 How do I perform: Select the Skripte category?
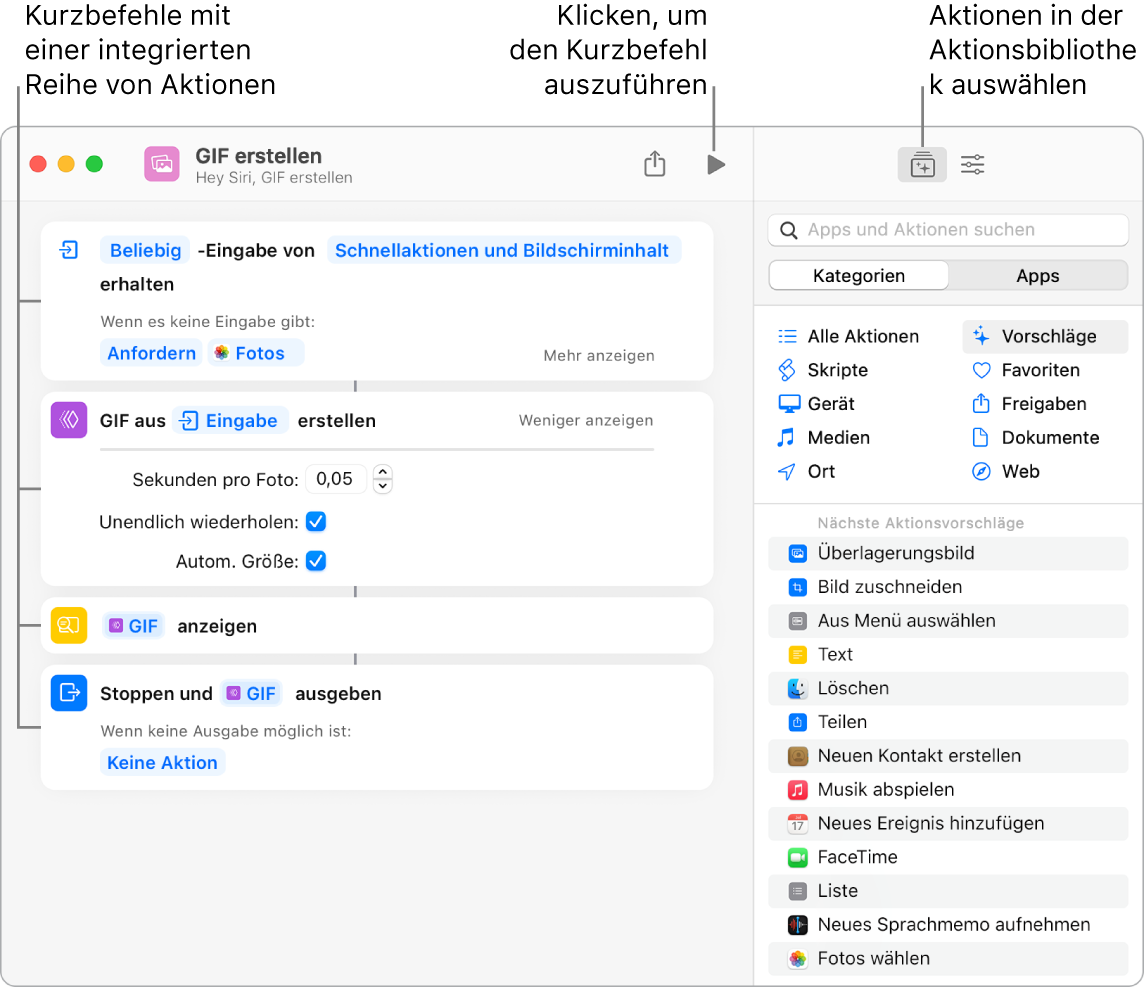coord(845,370)
